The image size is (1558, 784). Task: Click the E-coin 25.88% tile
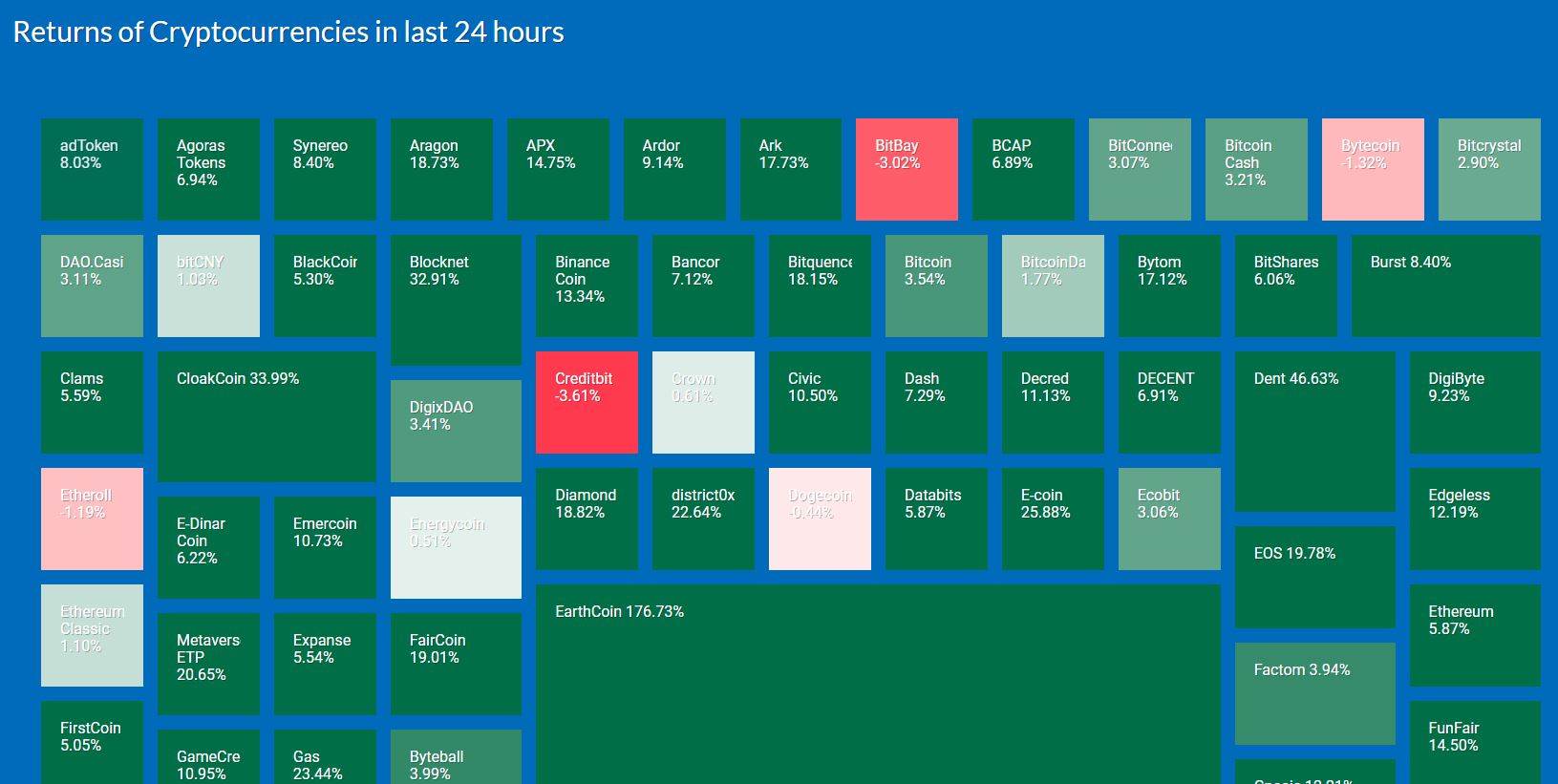pyautogui.click(x=1053, y=519)
